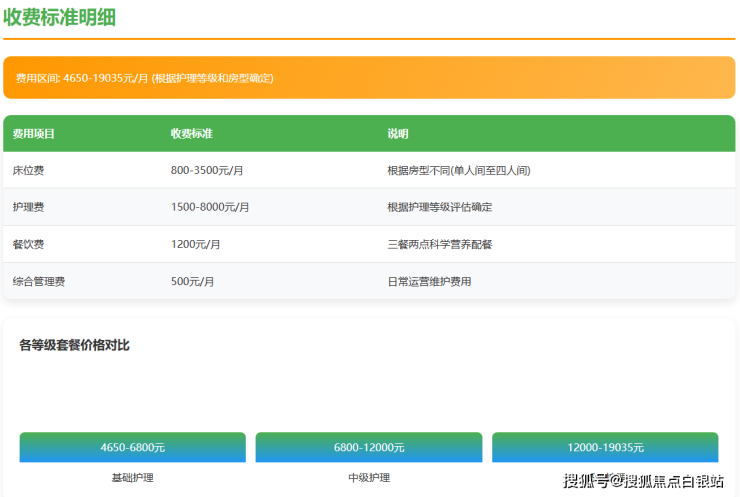Select the orange 费用区间 4650-19035元/月 banner
Screen dimensions: 740x497
pyautogui.click(x=369, y=77)
